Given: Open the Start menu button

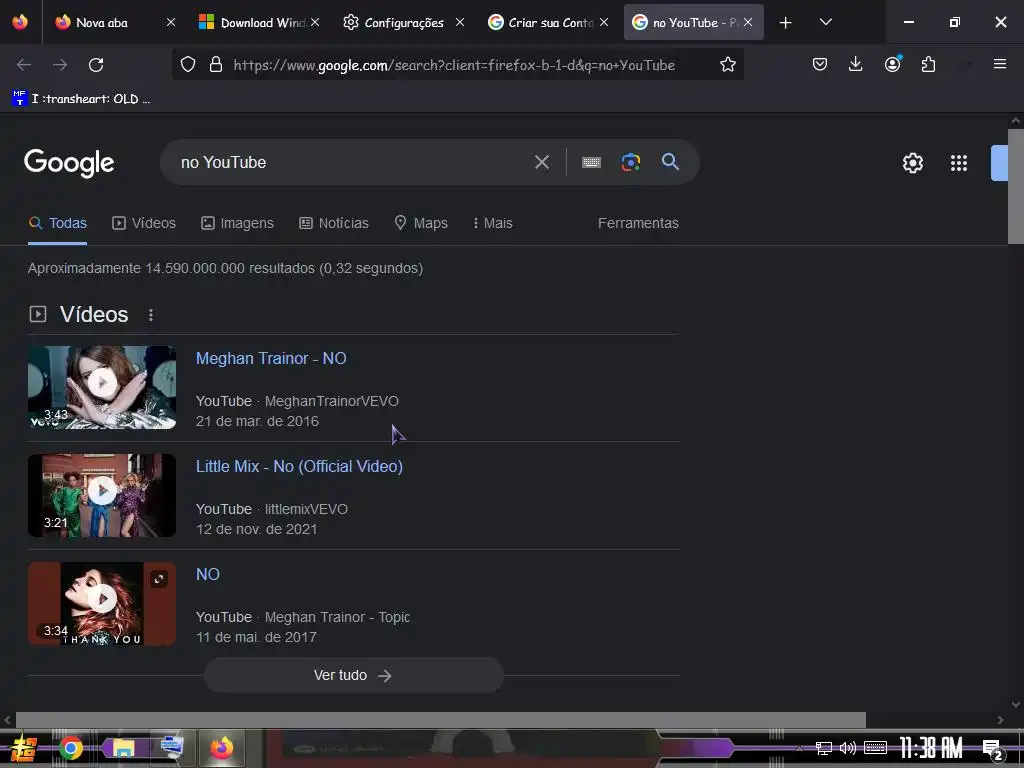Looking at the screenshot, I should (24, 748).
